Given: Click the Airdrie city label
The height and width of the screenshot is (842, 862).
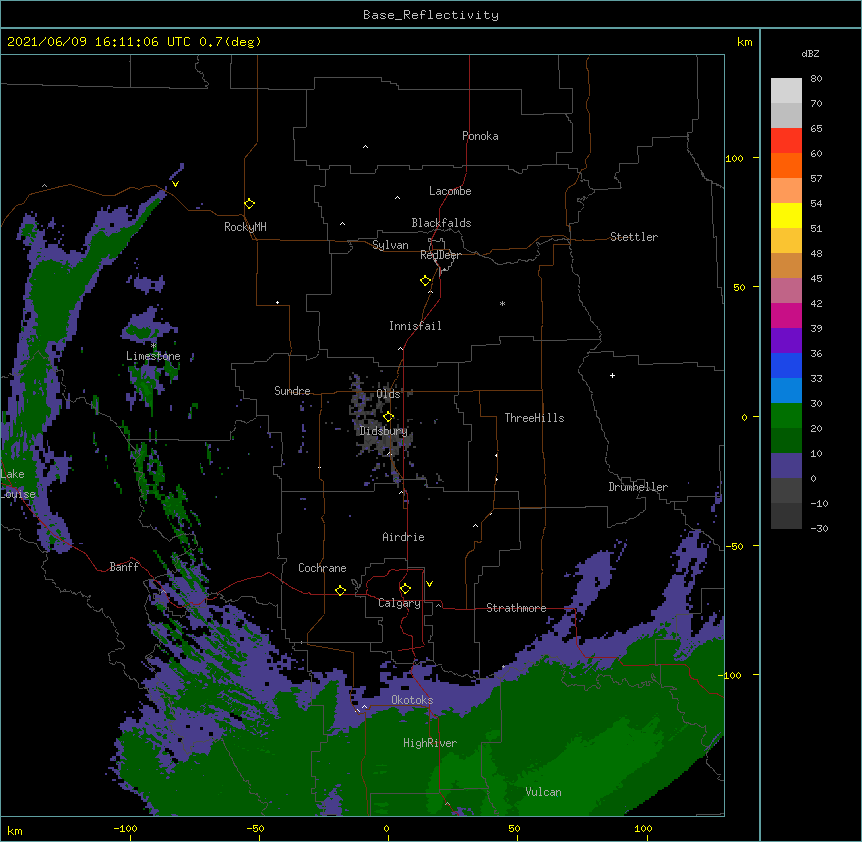Looking at the screenshot, I should point(403,537).
